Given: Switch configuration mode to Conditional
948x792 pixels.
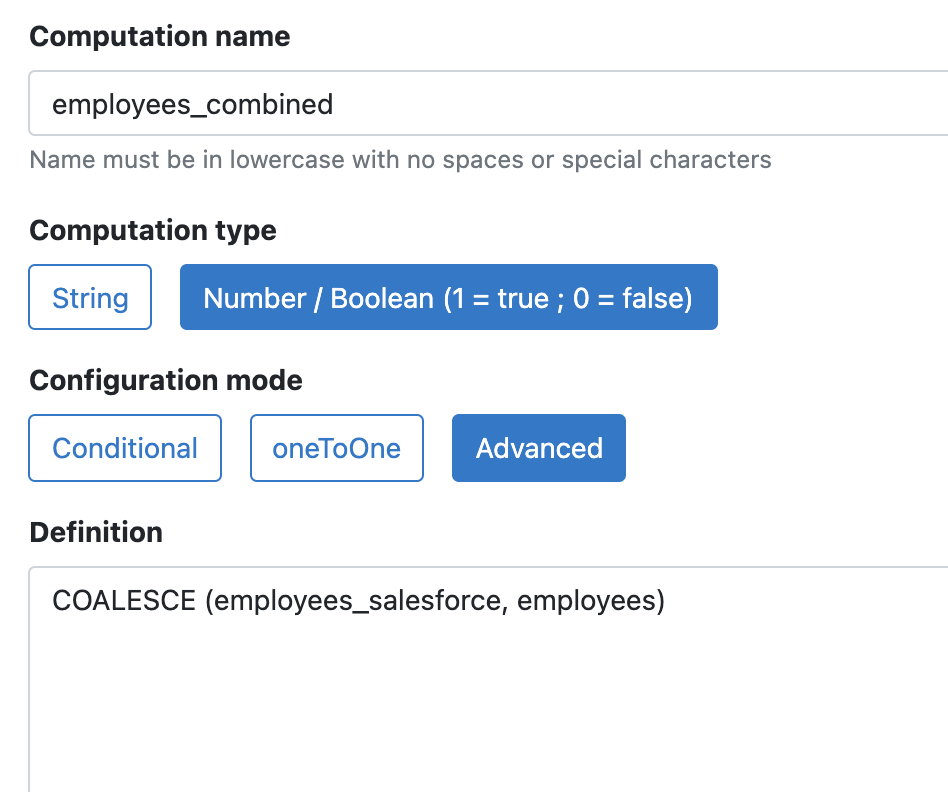Looking at the screenshot, I should (x=125, y=449).
